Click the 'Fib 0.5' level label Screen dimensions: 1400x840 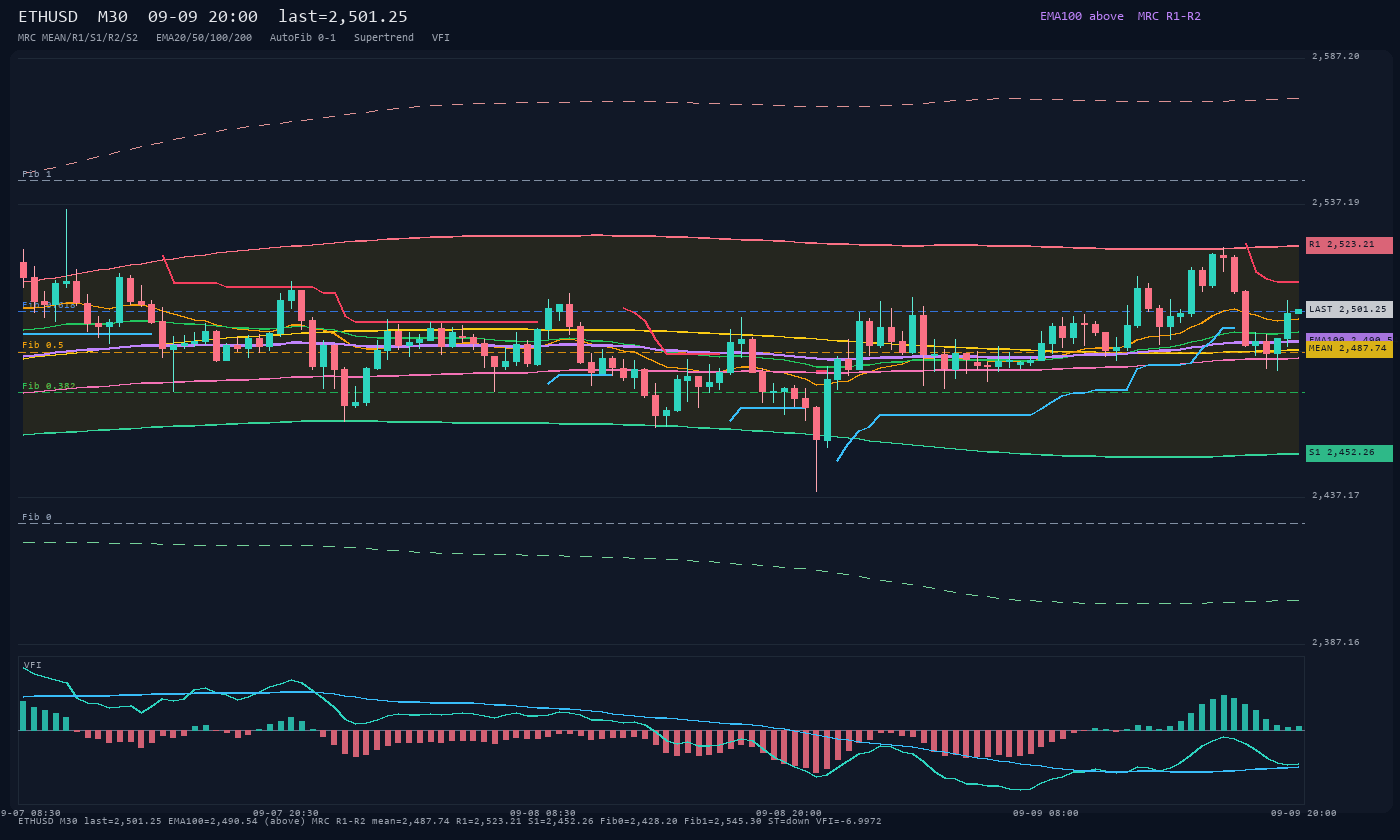(43, 345)
